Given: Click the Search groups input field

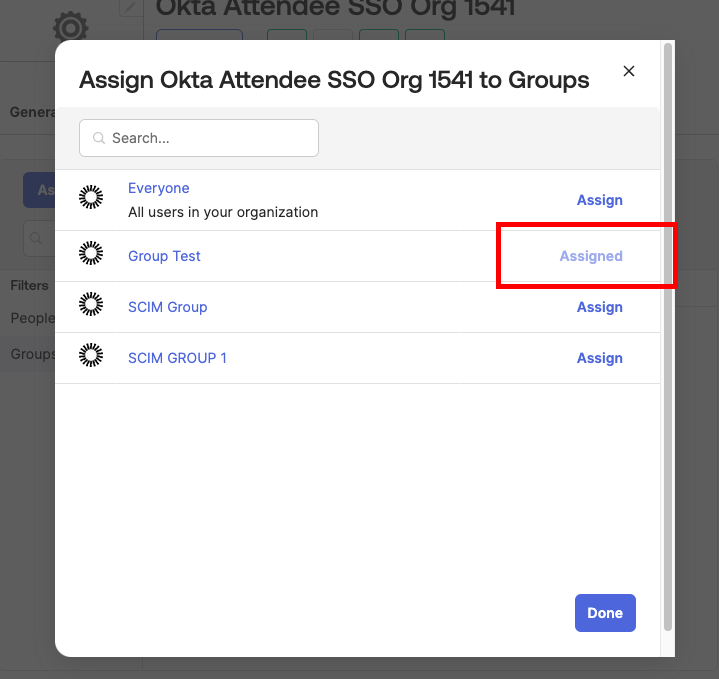Looking at the screenshot, I should point(199,138).
